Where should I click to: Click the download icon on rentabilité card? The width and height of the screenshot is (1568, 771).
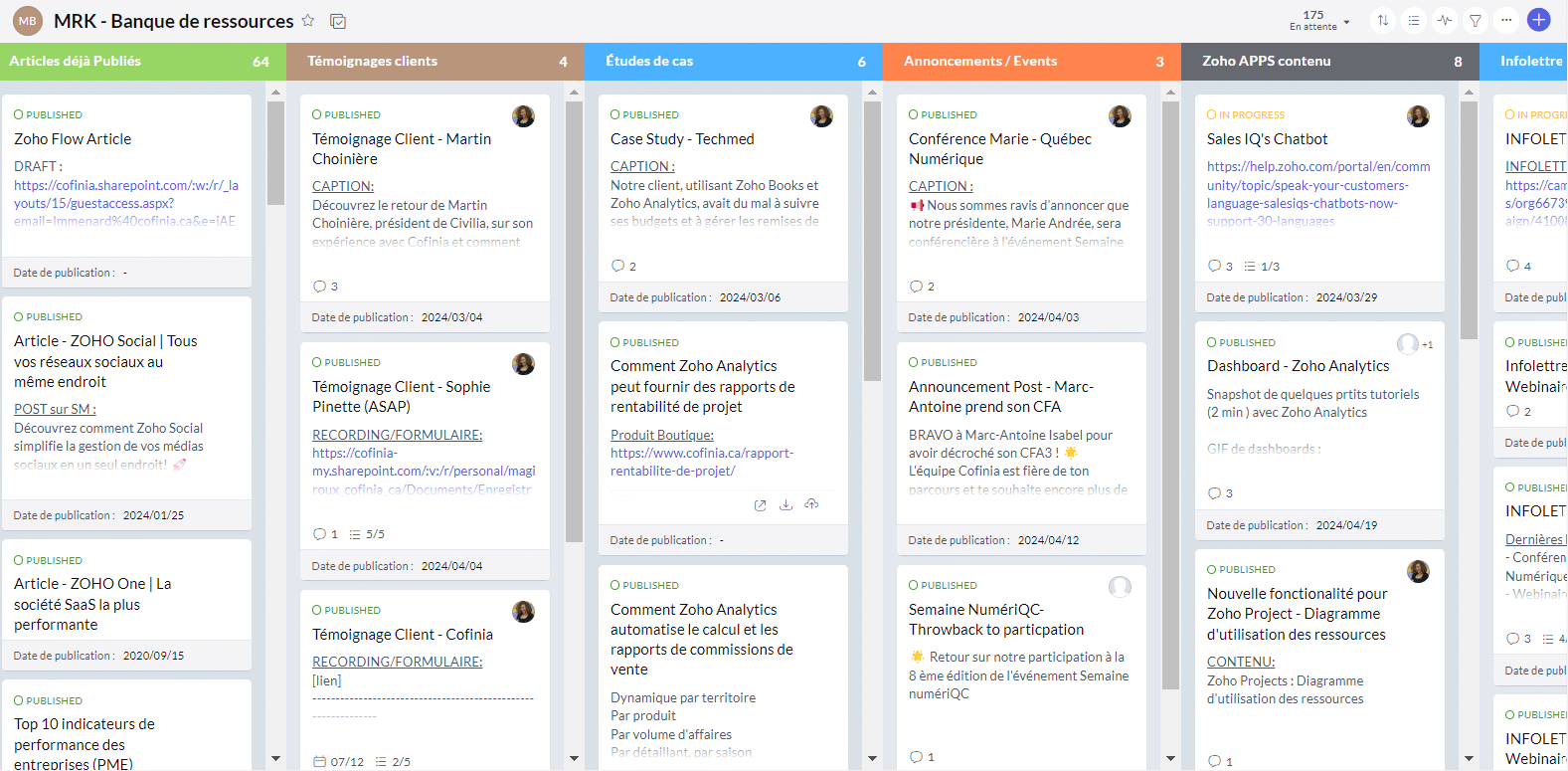point(785,505)
